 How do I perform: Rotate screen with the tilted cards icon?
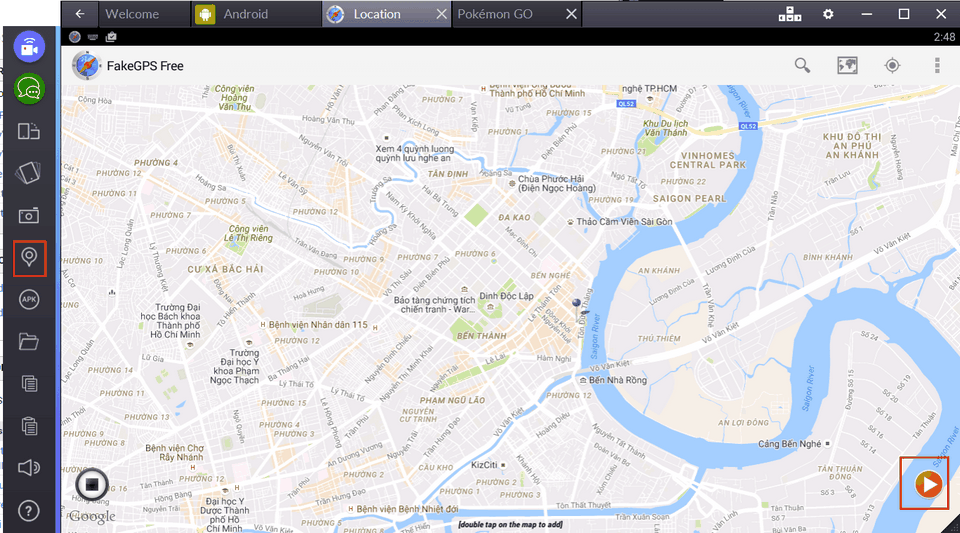[x=29, y=173]
